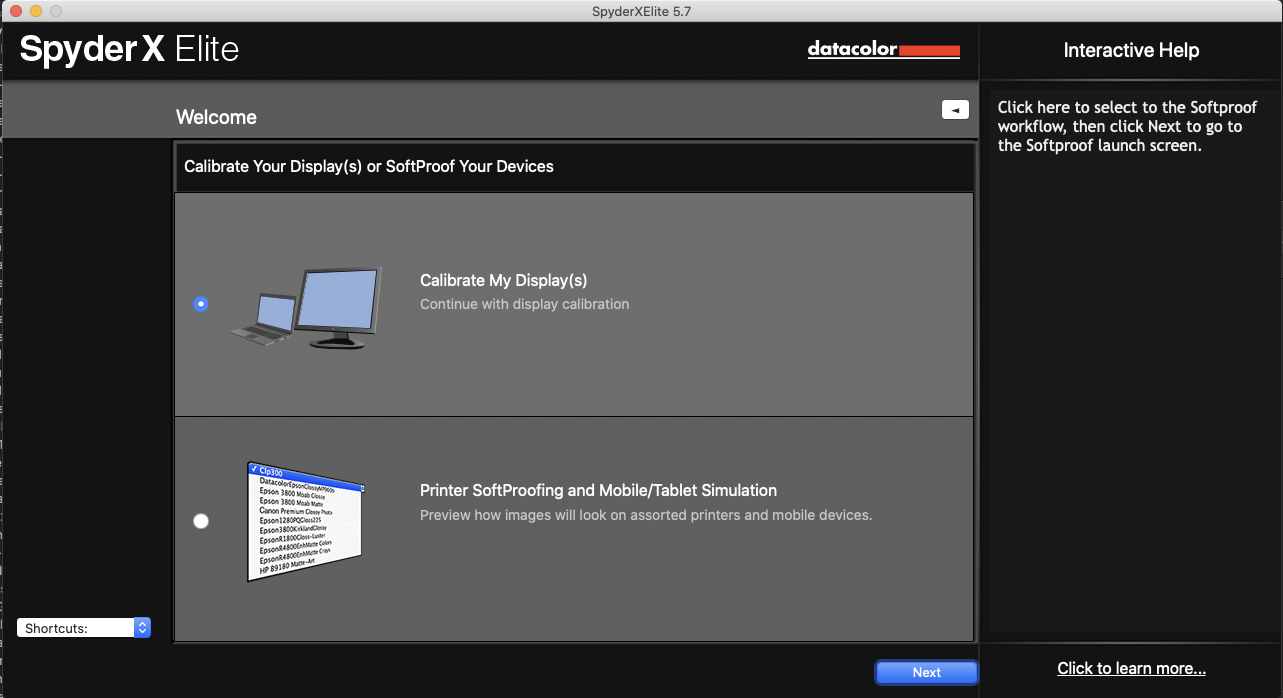
Task: Expand the Shortcuts menu list
Action: pos(84,627)
